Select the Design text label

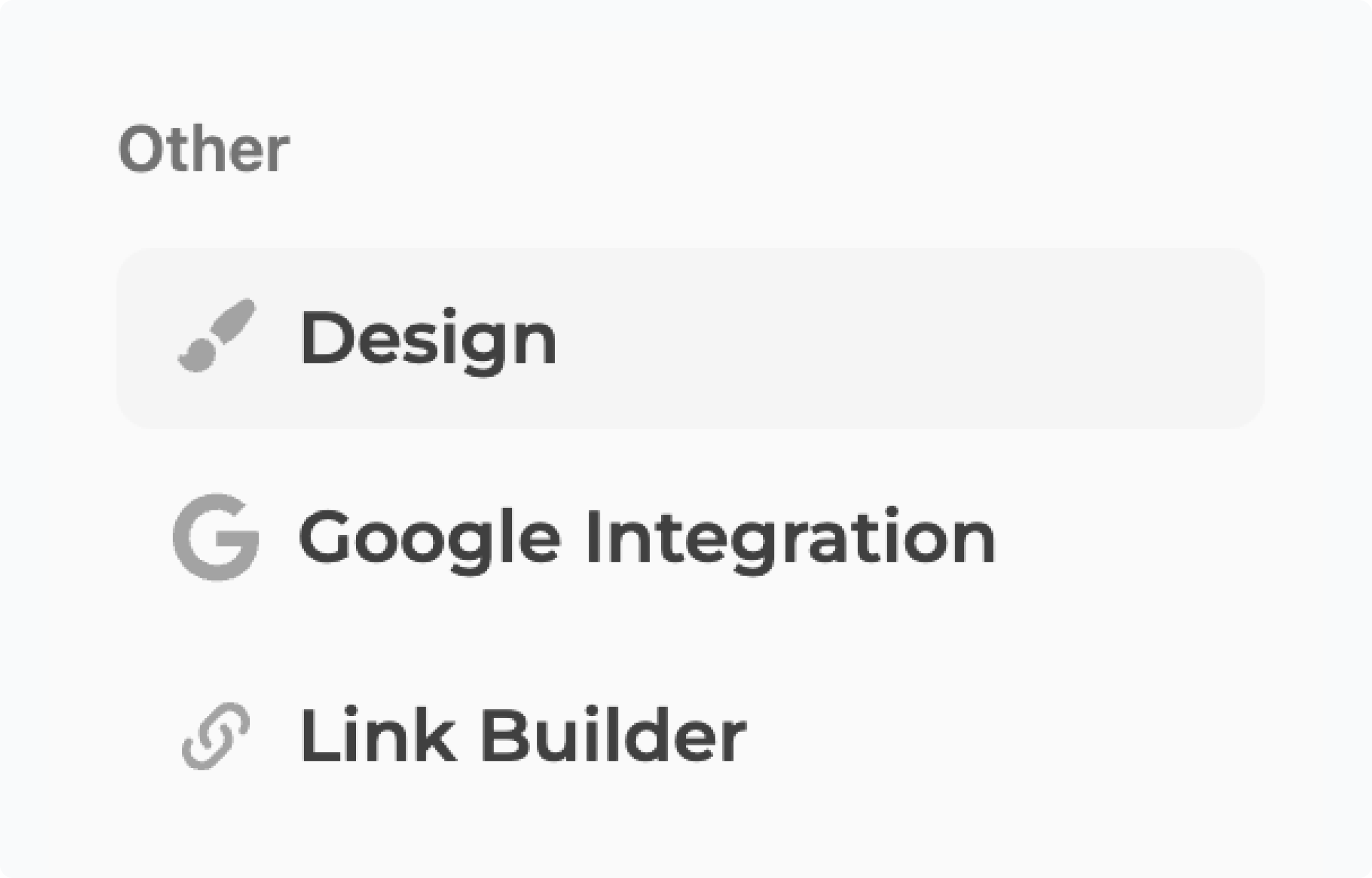428,339
